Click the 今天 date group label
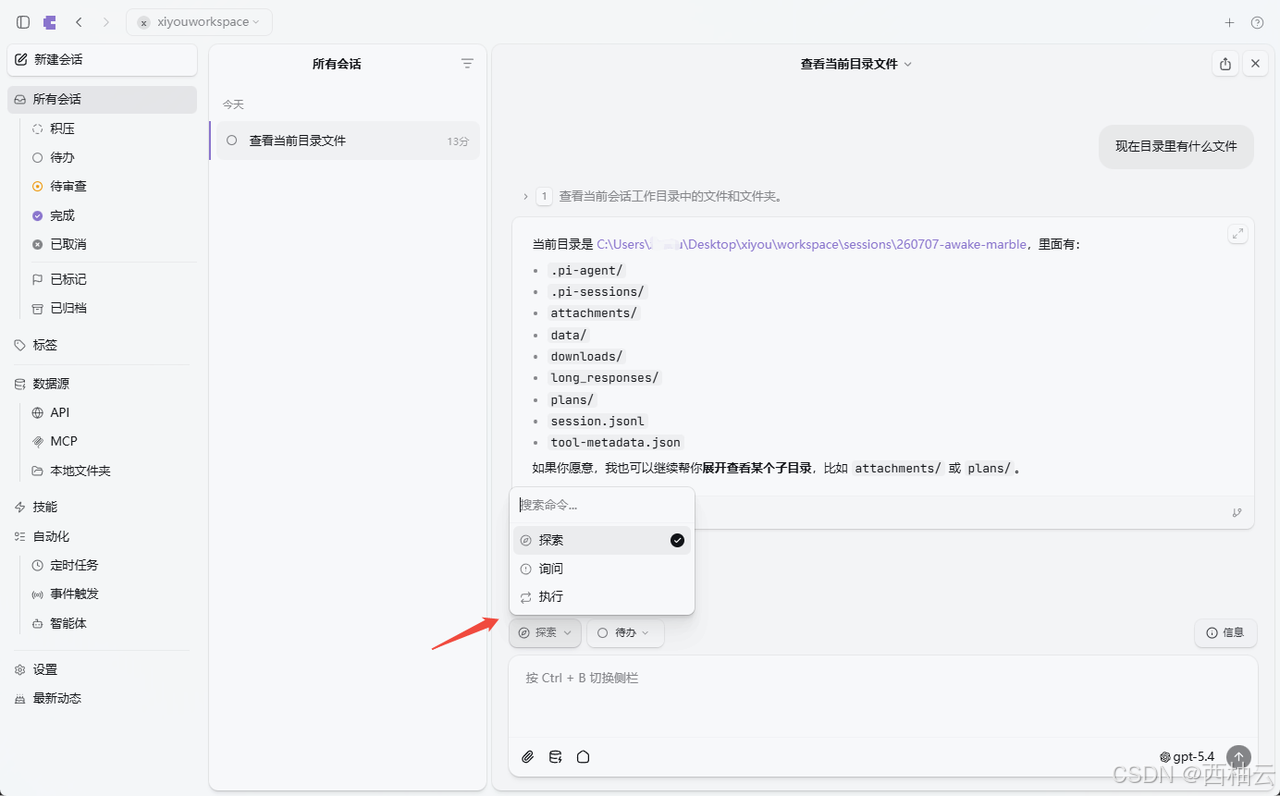 click(233, 104)
